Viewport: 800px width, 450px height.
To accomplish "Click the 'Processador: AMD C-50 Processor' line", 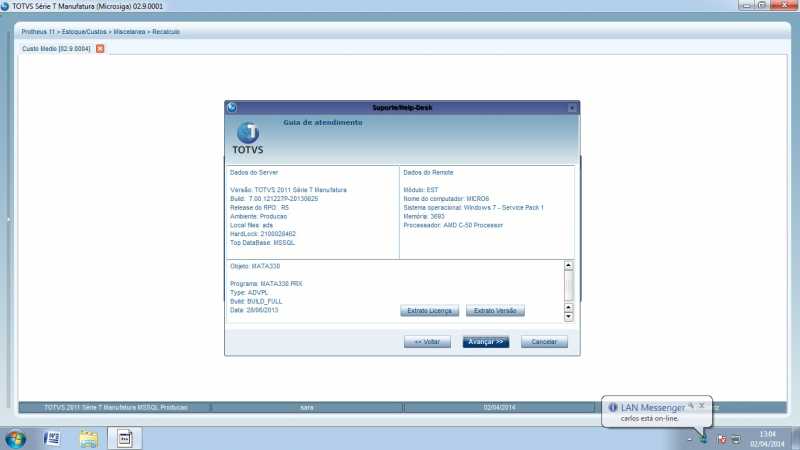I will 453,225.
